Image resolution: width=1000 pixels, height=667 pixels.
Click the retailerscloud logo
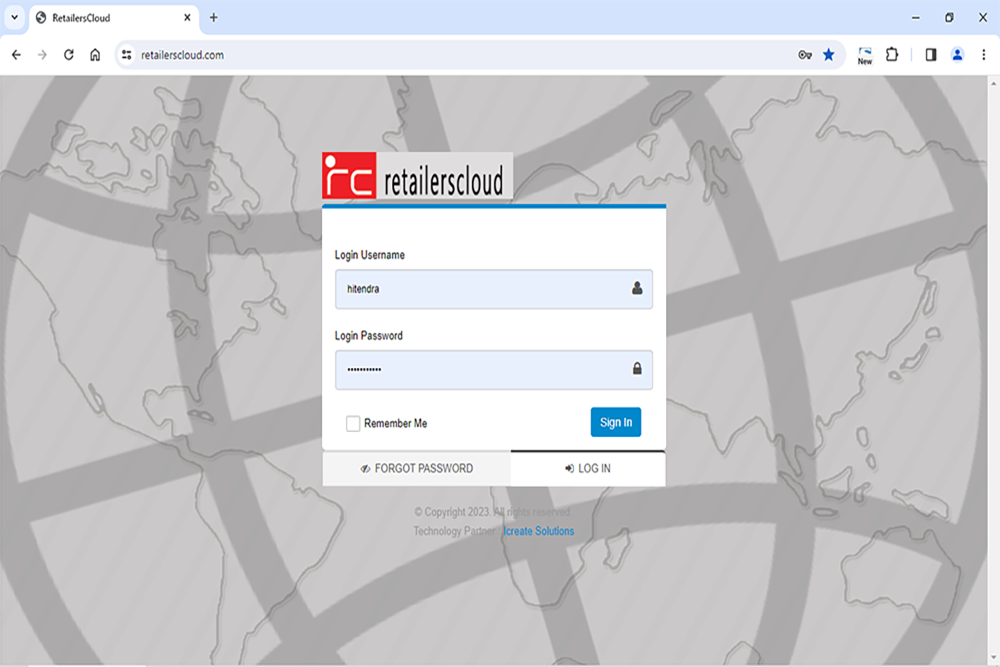[x=417, y=176]
